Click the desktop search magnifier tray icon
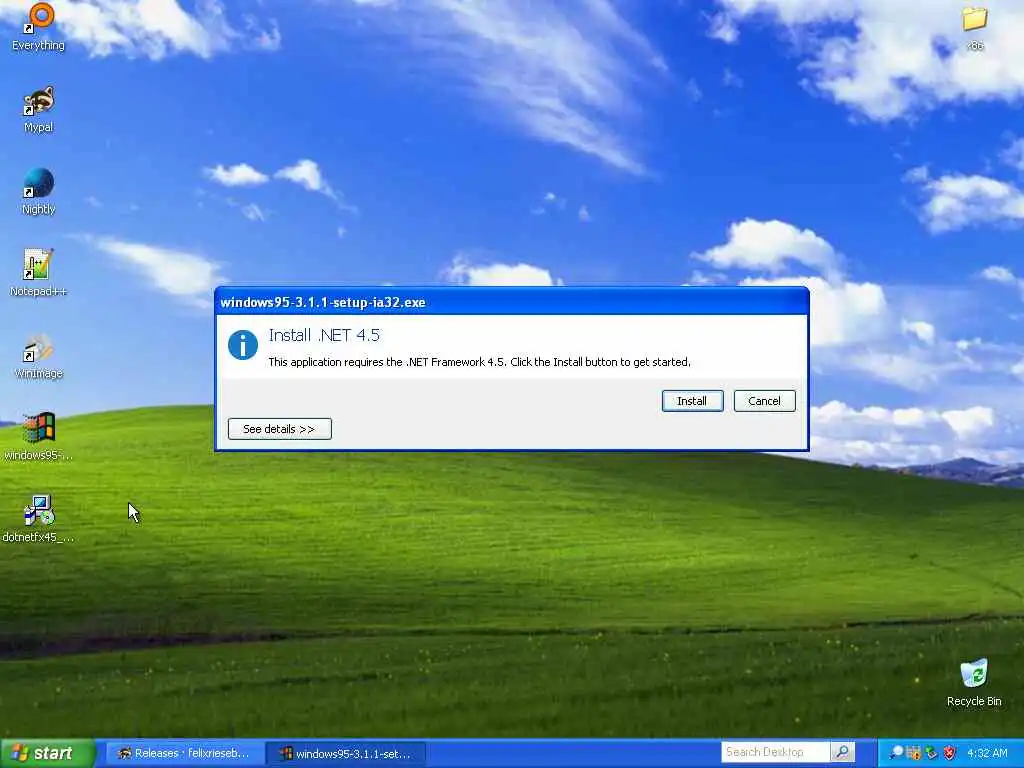 click(x=897, y=753)
